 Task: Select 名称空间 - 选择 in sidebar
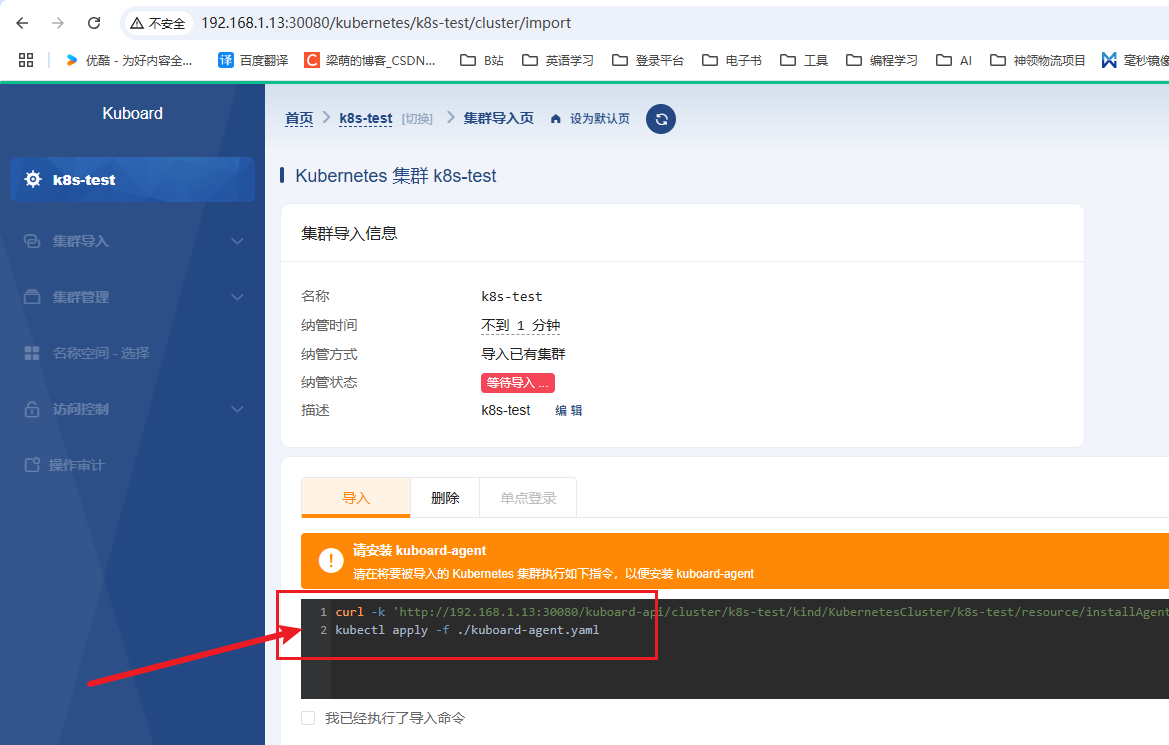coord(101,353)
